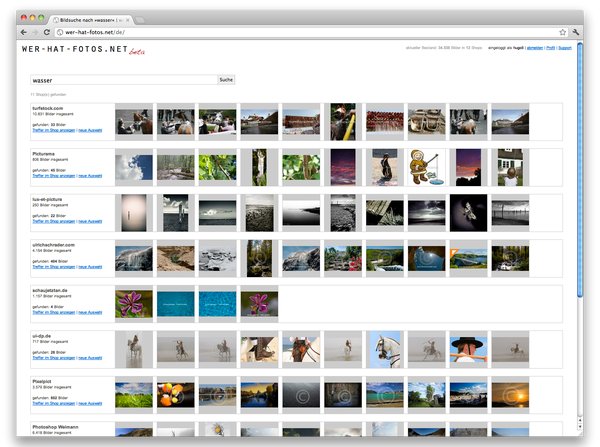Click neue Auswahl in the uli-dp.de row

click(90, 358)
